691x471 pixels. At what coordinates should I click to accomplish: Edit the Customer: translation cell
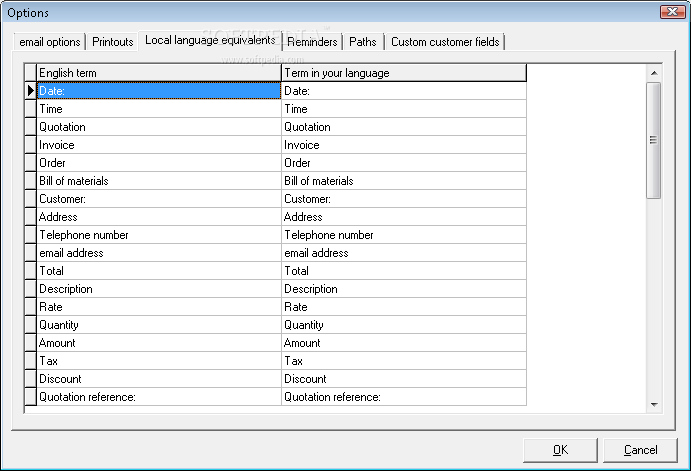click(x=404, y=199)
